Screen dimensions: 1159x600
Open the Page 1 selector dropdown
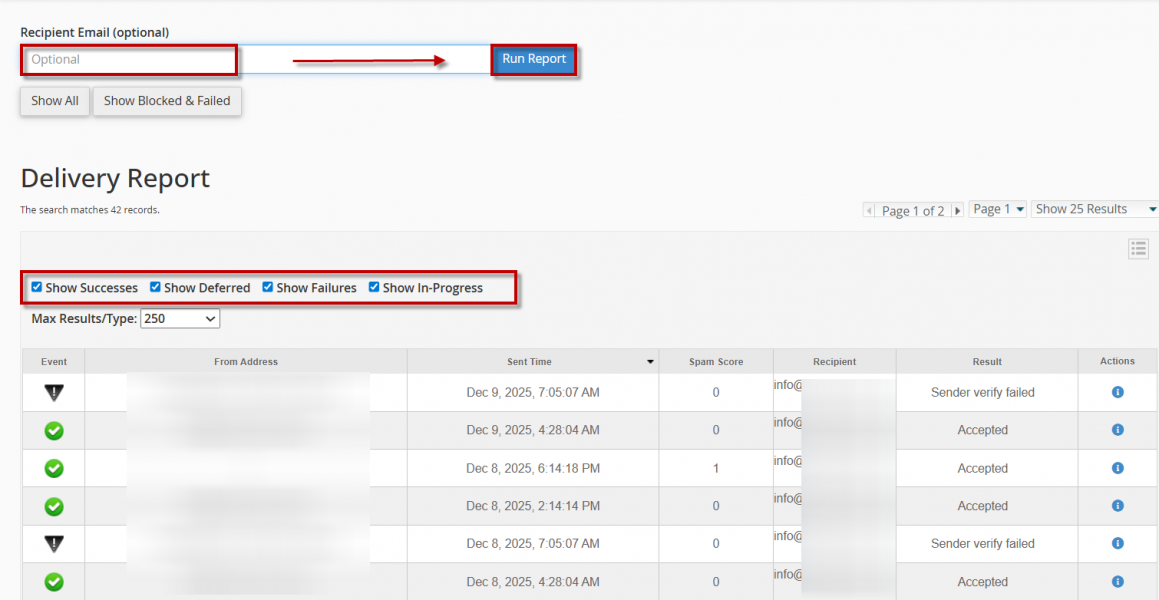click(997, 209)
